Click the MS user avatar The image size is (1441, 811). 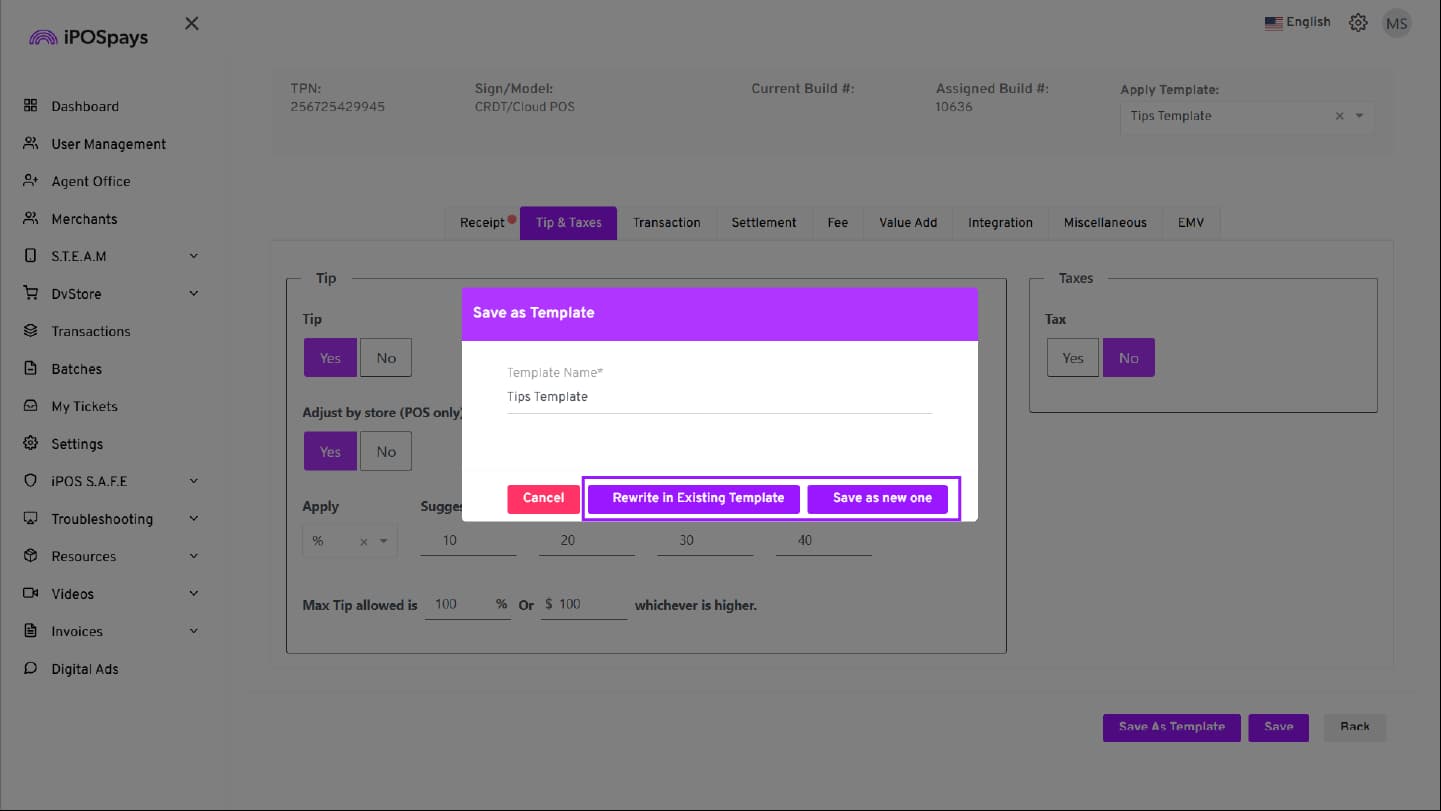tap(1396, 23)
